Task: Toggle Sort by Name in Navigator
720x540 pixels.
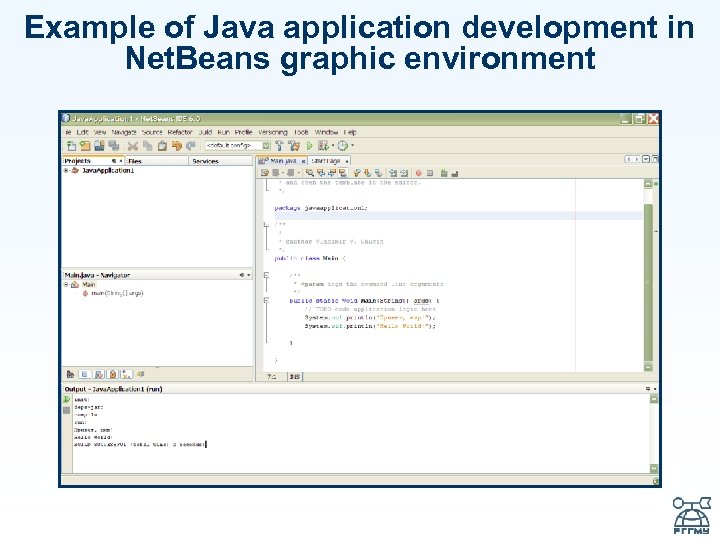Action: click(x=126, y=375)
